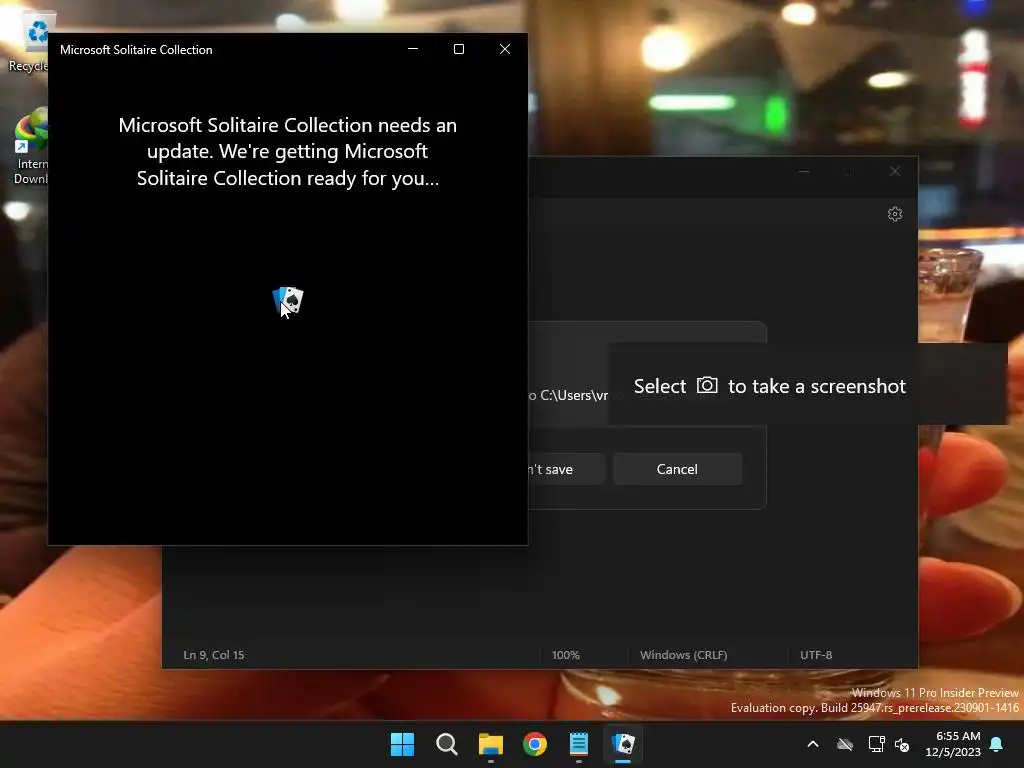This screenshot has width=1024, height=768.
Task: Click Windows (CRLF) line ending indicator
Action: tap(683, 654)
